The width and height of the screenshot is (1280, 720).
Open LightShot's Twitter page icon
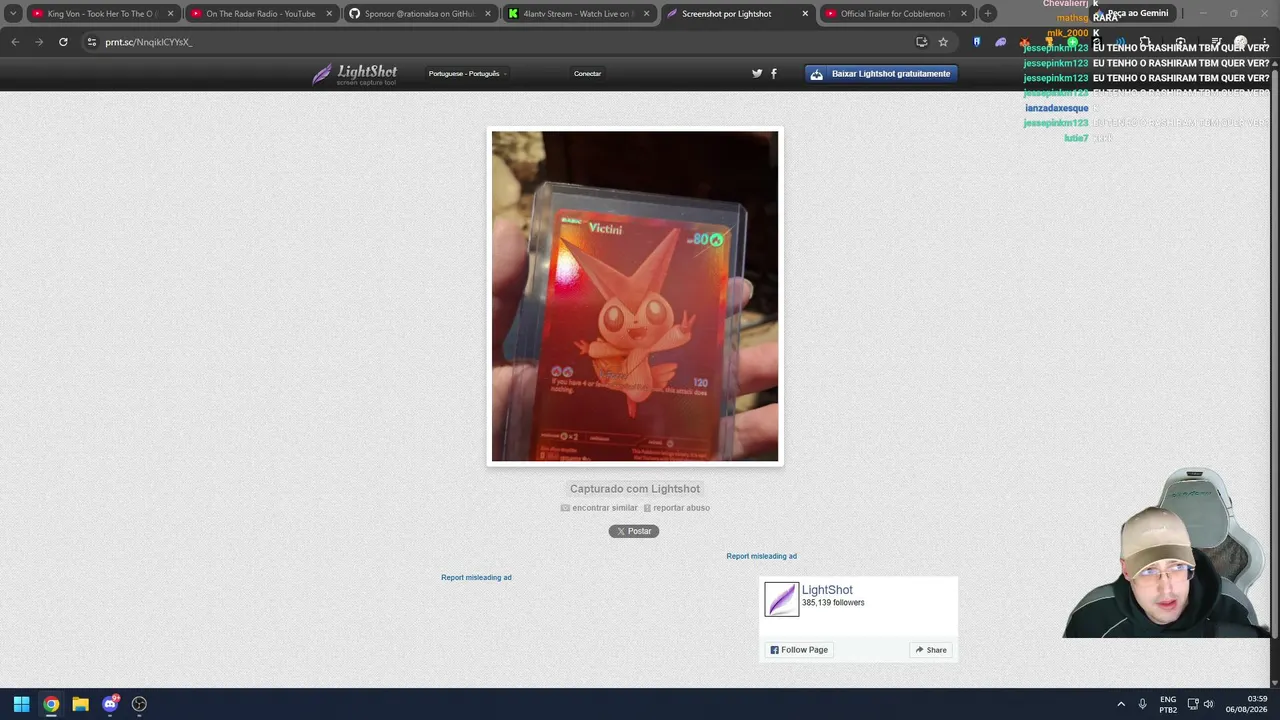pos(757,73)
